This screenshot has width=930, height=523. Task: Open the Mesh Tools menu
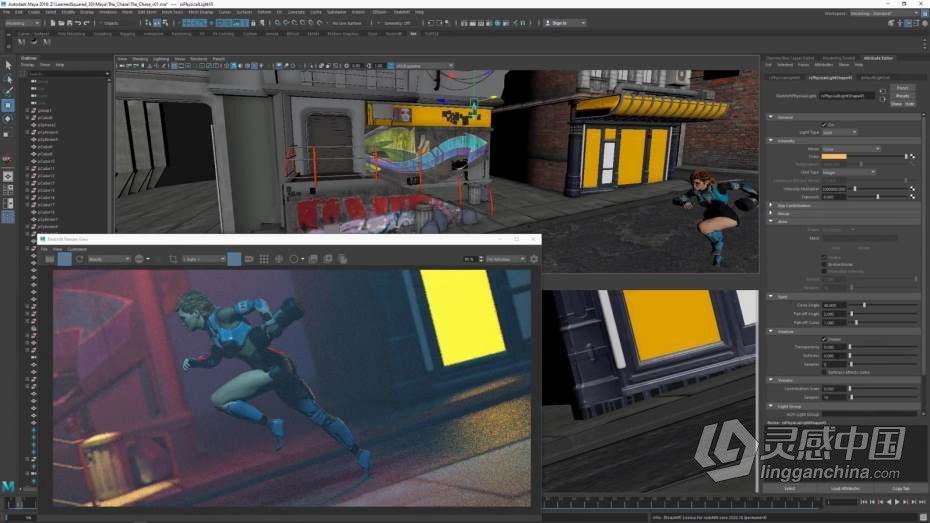pyautogui.click(x=173, y=12)
